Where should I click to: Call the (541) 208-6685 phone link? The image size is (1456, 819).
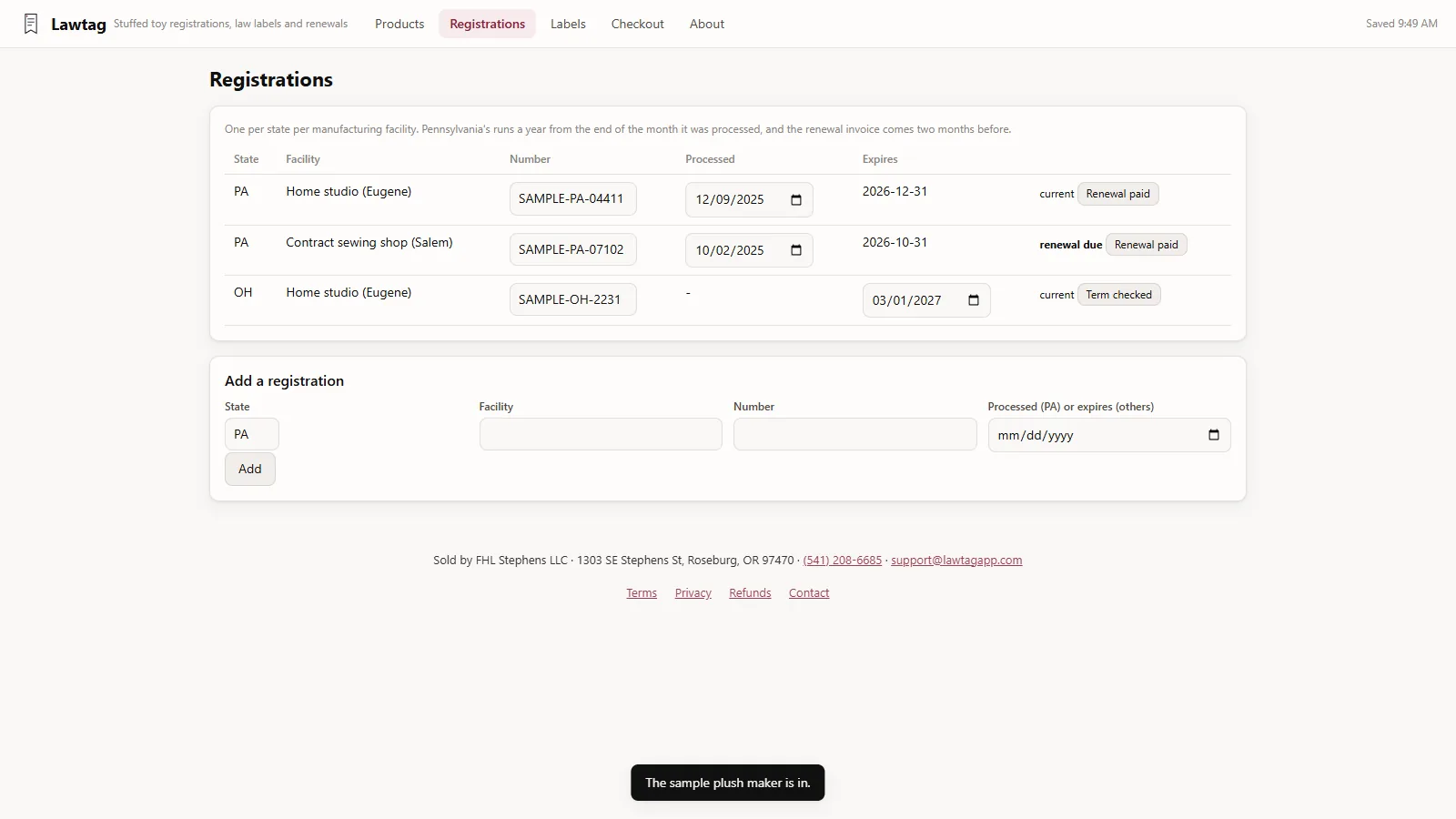click(x=843, y=561)
